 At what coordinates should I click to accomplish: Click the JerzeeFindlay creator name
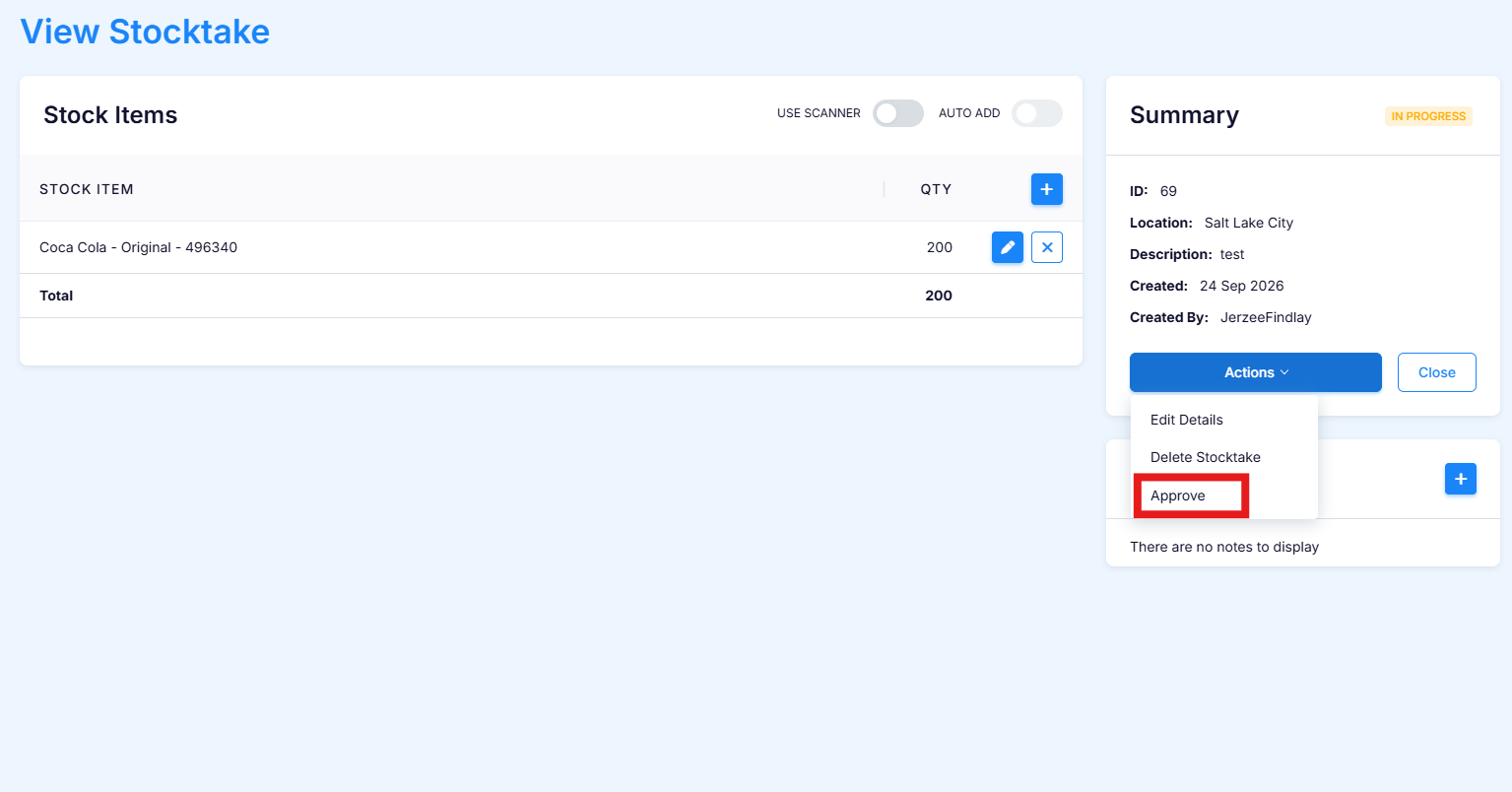[1266, 317]
